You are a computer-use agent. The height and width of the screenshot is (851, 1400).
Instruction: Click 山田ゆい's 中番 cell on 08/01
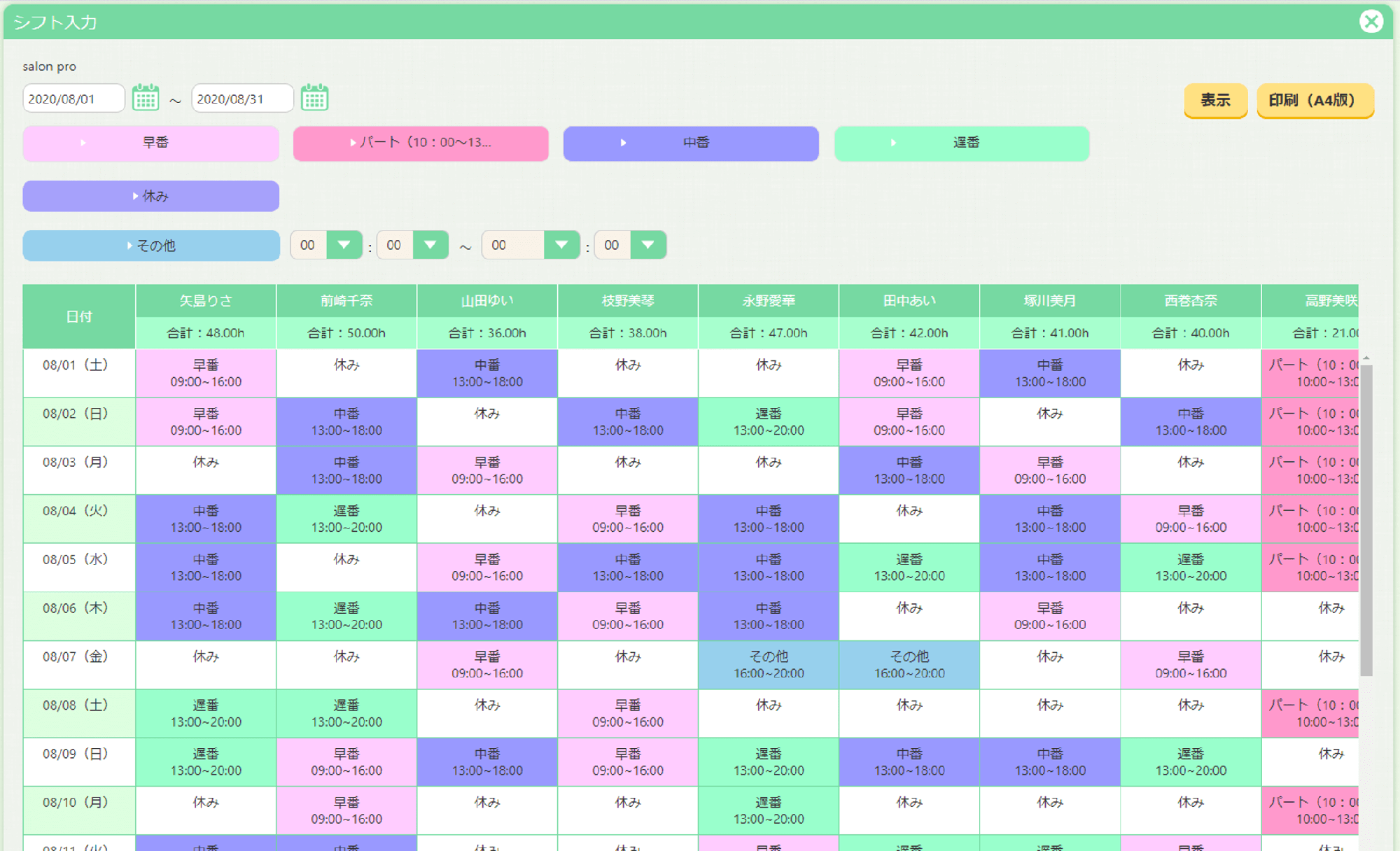pyautogui.click(x=487, y=373)
